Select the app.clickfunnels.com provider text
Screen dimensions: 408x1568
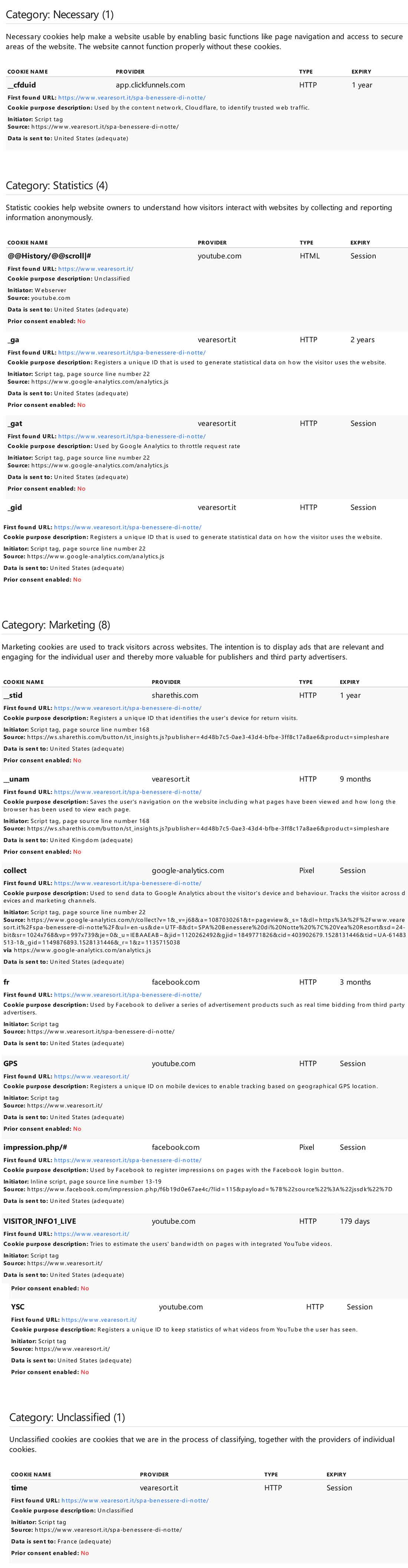(150, 85)
